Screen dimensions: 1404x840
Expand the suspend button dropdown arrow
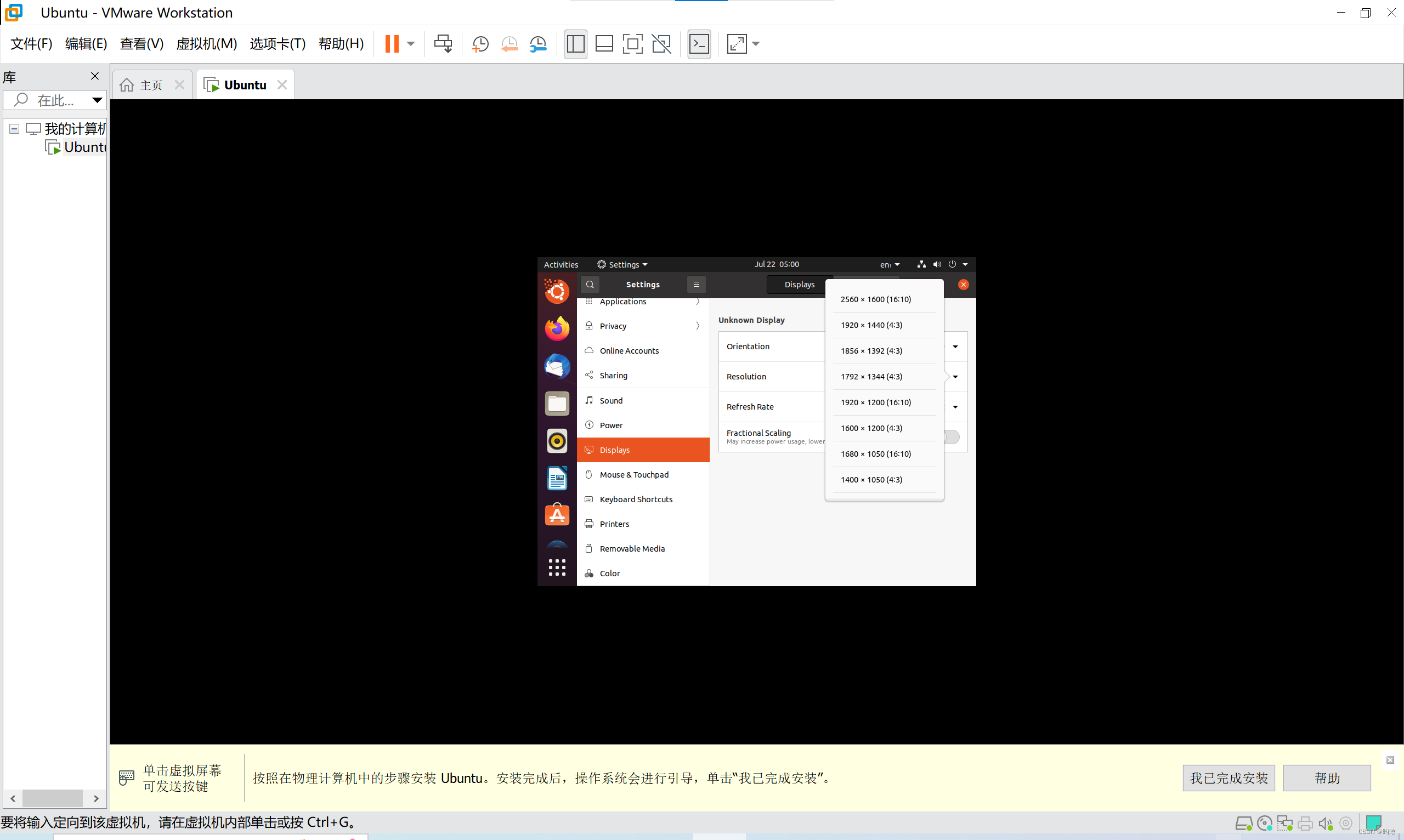click(411, 43)
